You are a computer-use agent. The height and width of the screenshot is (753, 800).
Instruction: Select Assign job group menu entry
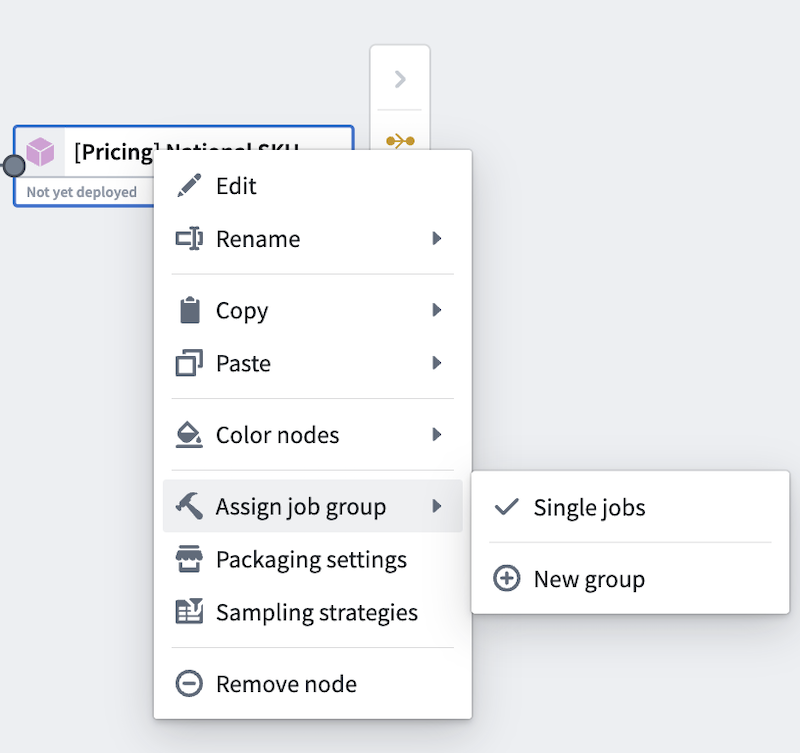pyautogui.click(x=313, y=506)
